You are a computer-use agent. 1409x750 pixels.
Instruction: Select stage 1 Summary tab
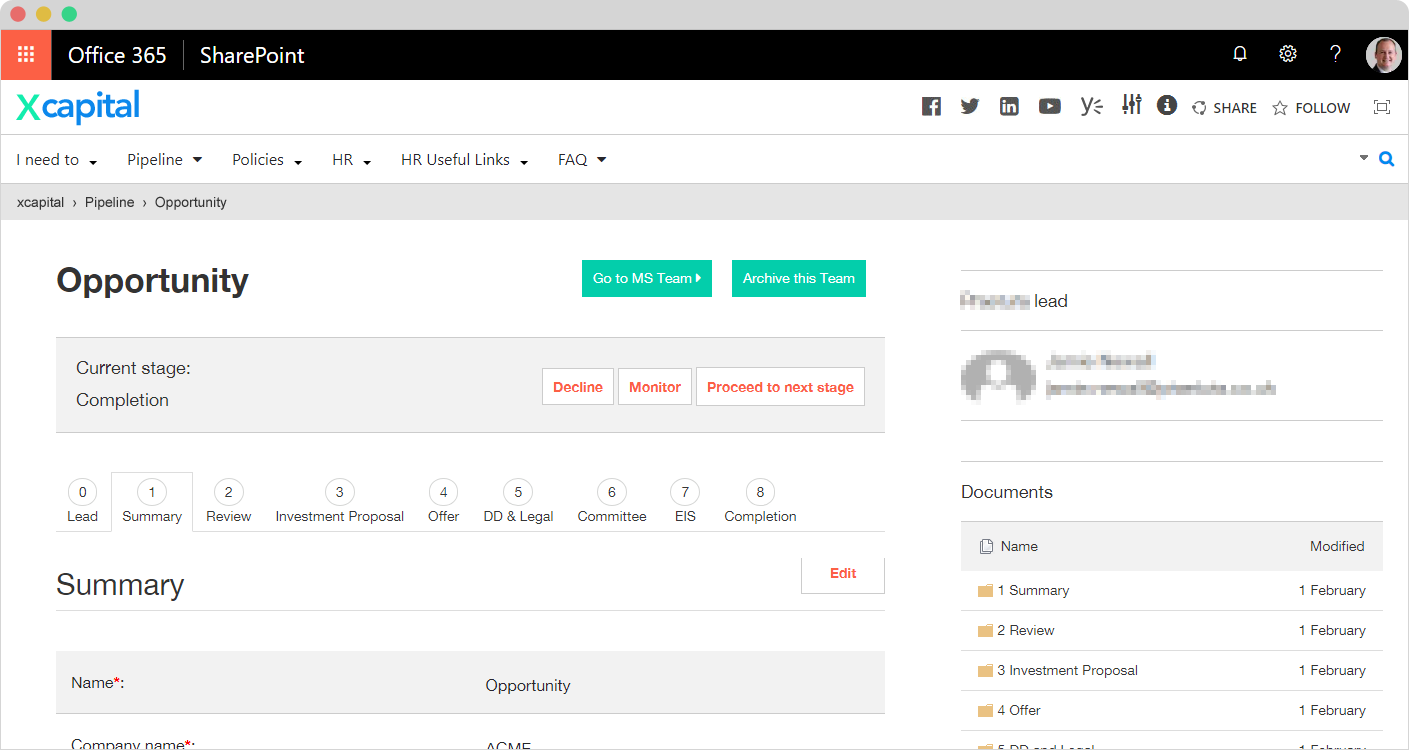tap(152, 502)
